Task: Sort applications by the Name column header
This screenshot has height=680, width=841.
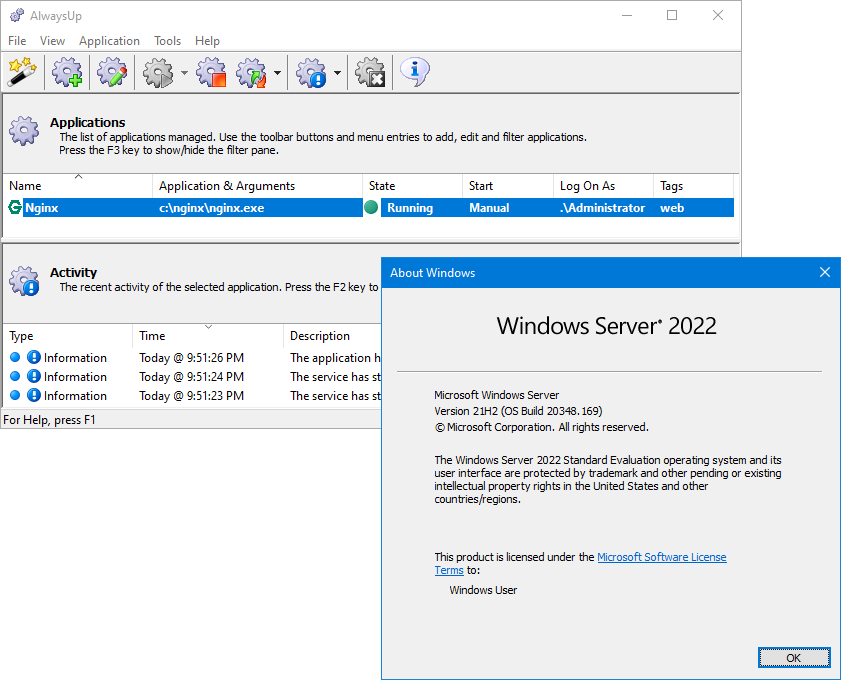Action: tap(78, 186)
